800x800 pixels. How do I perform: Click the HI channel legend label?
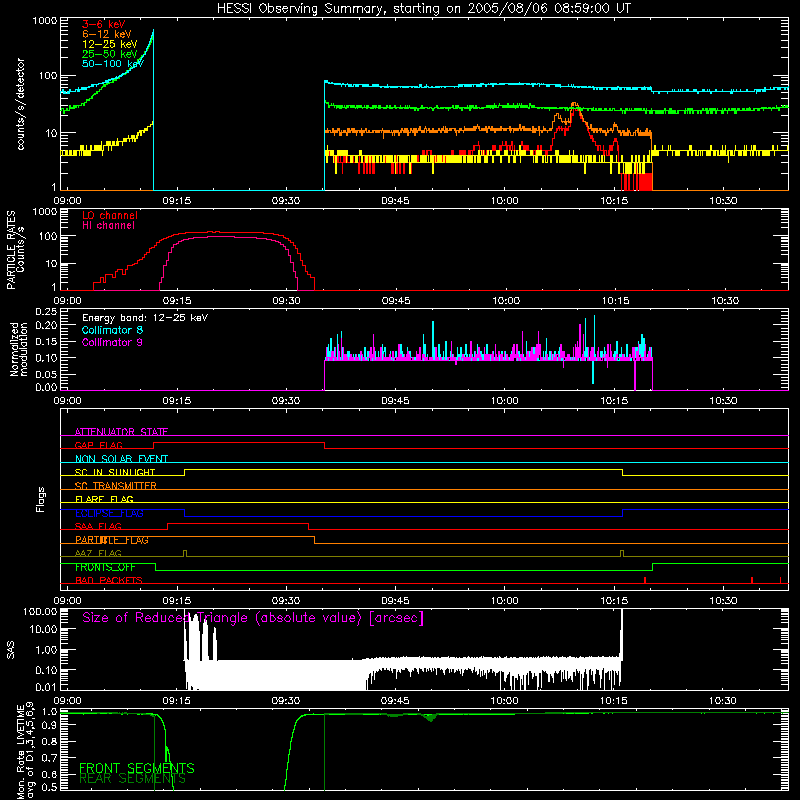(x=108, y=225)
